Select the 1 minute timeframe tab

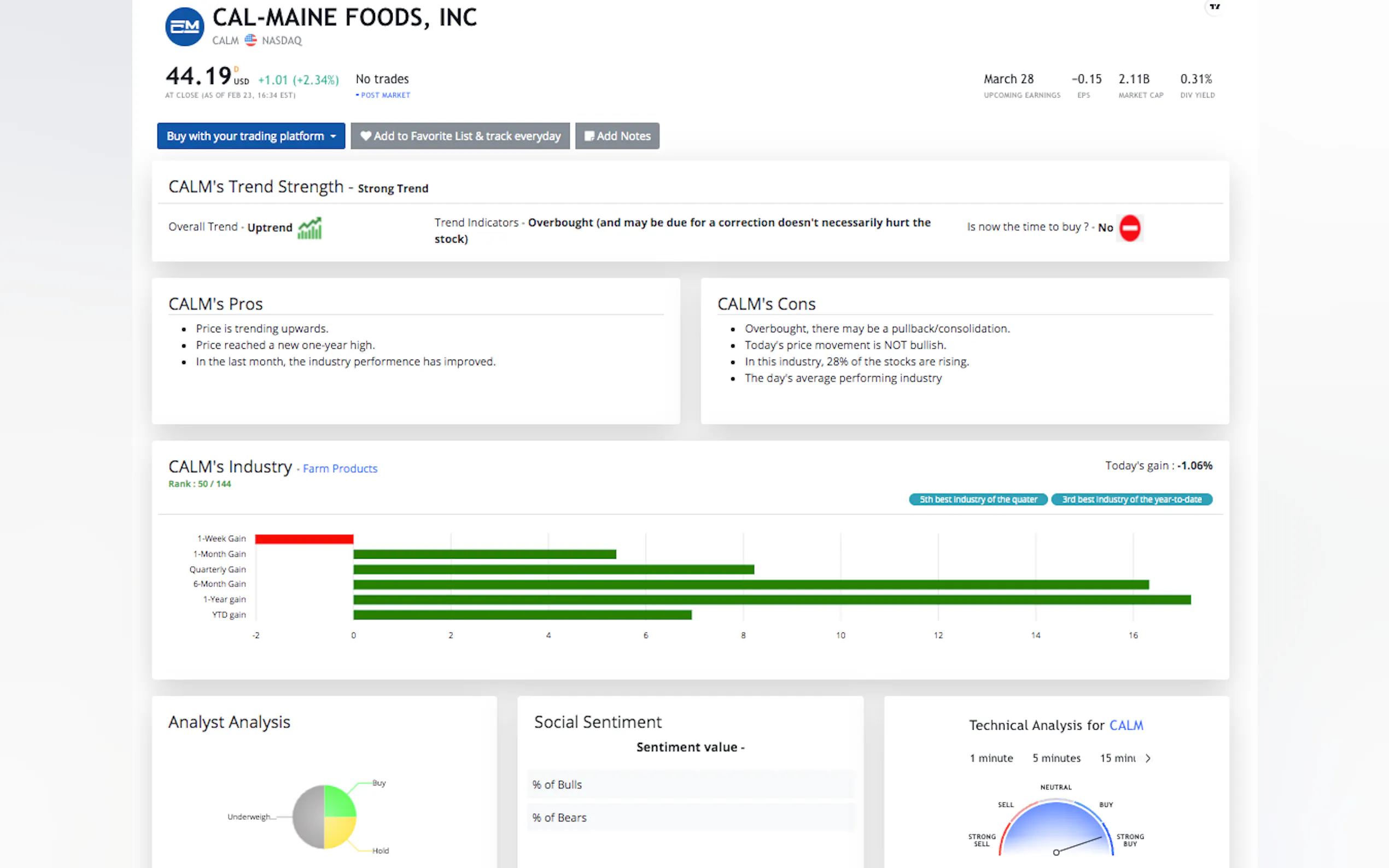point(991,758)
